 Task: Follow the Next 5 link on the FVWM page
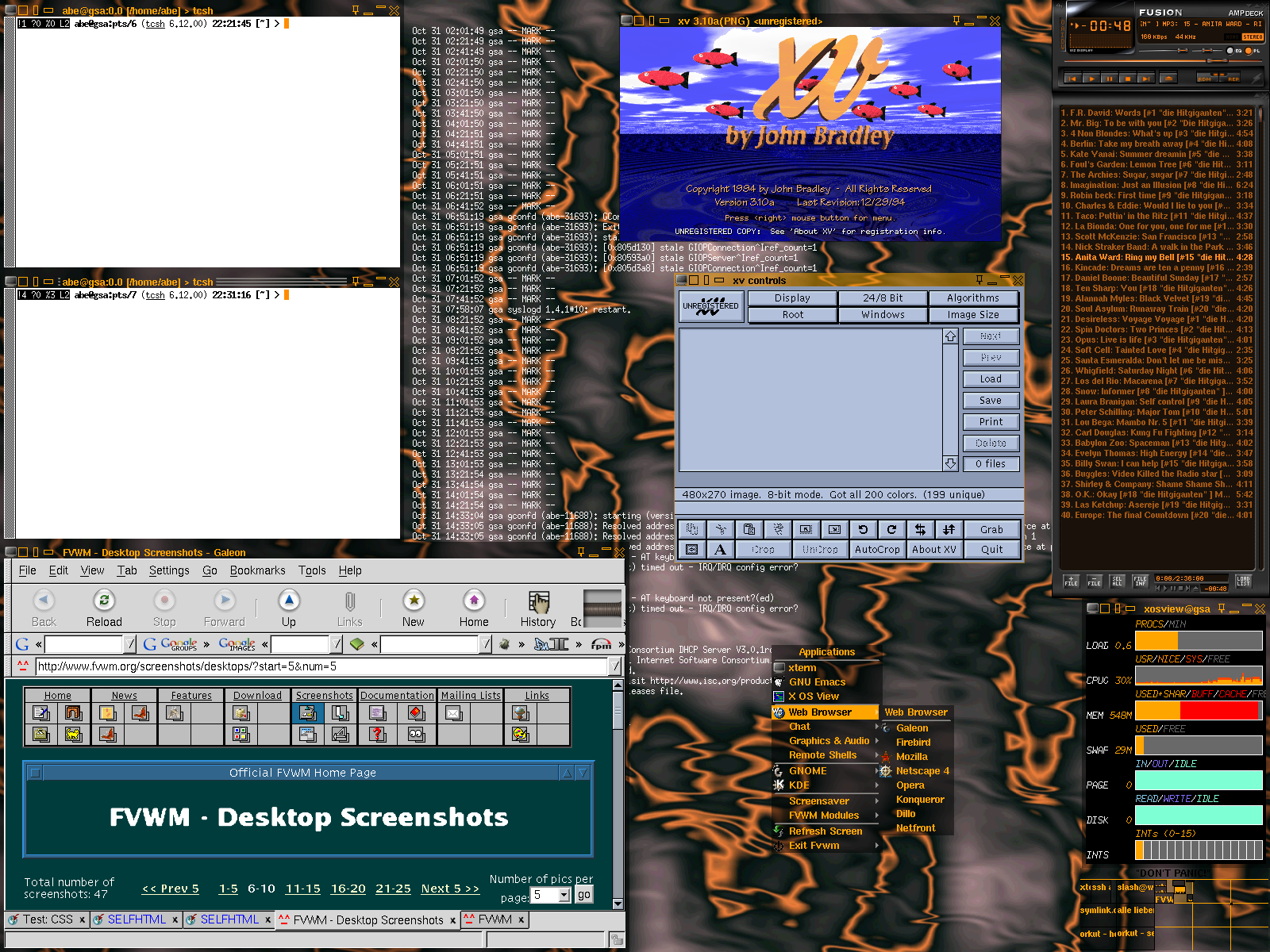pos(450,889)
